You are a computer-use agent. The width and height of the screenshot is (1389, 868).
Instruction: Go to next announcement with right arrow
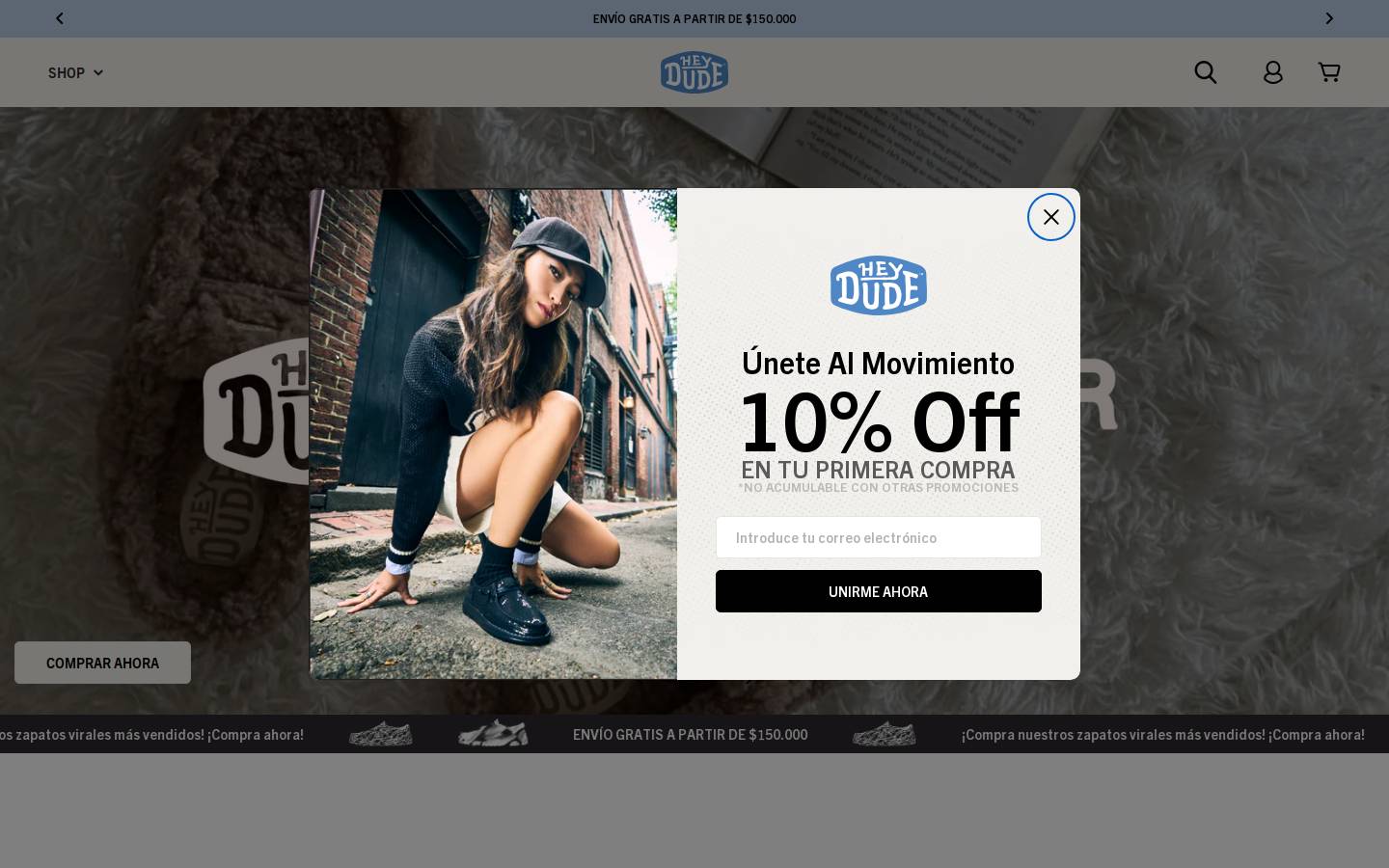tap(1329, 18)
